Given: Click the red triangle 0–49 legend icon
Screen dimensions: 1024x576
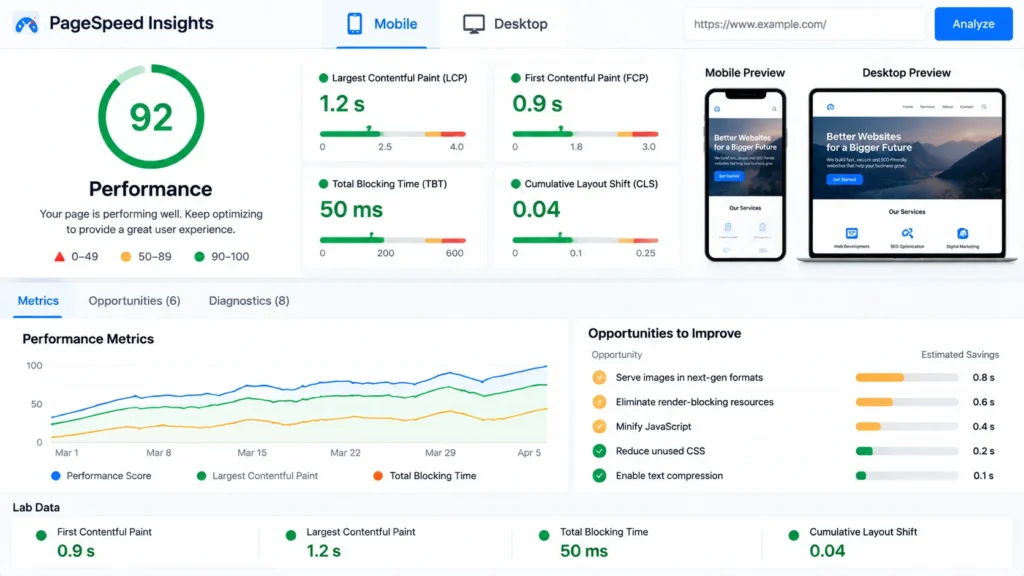Looking at the screenshot, I should coord(59,257).
